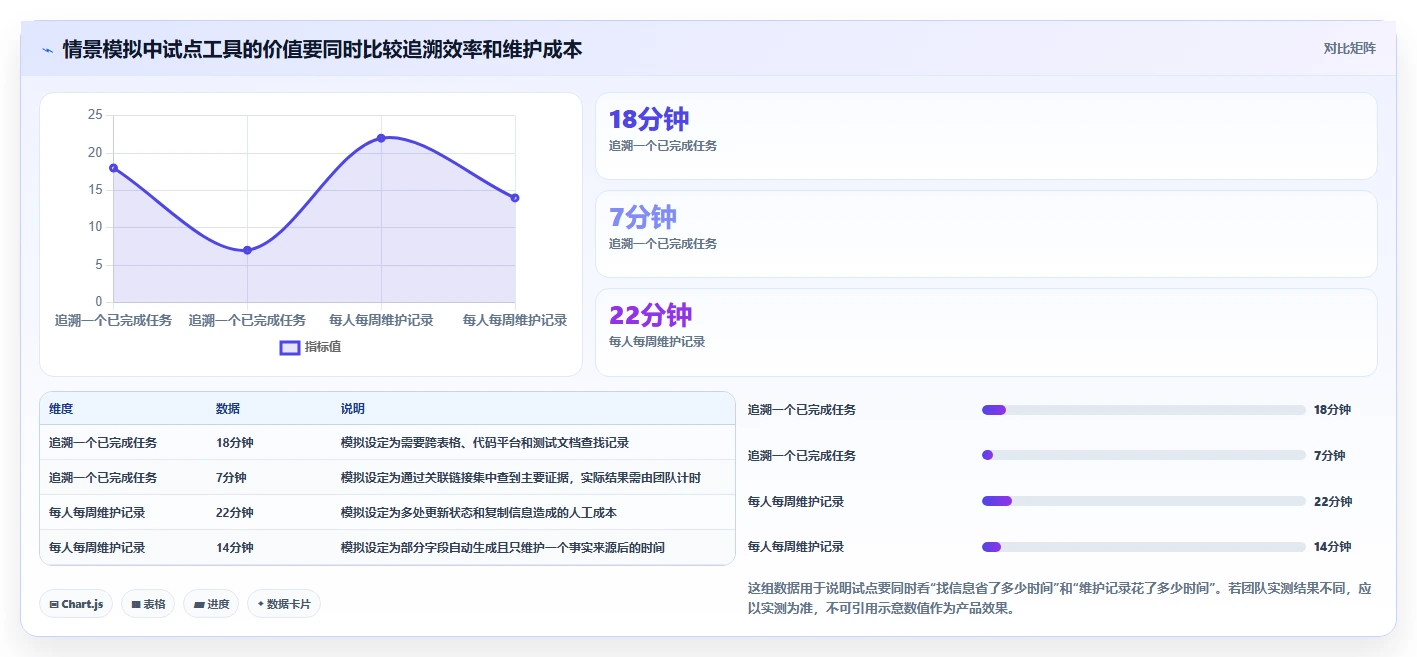Click the footnote paragraph starting 这组数据用于说明
This screenshot has height=657, width=1417.
1060,598
